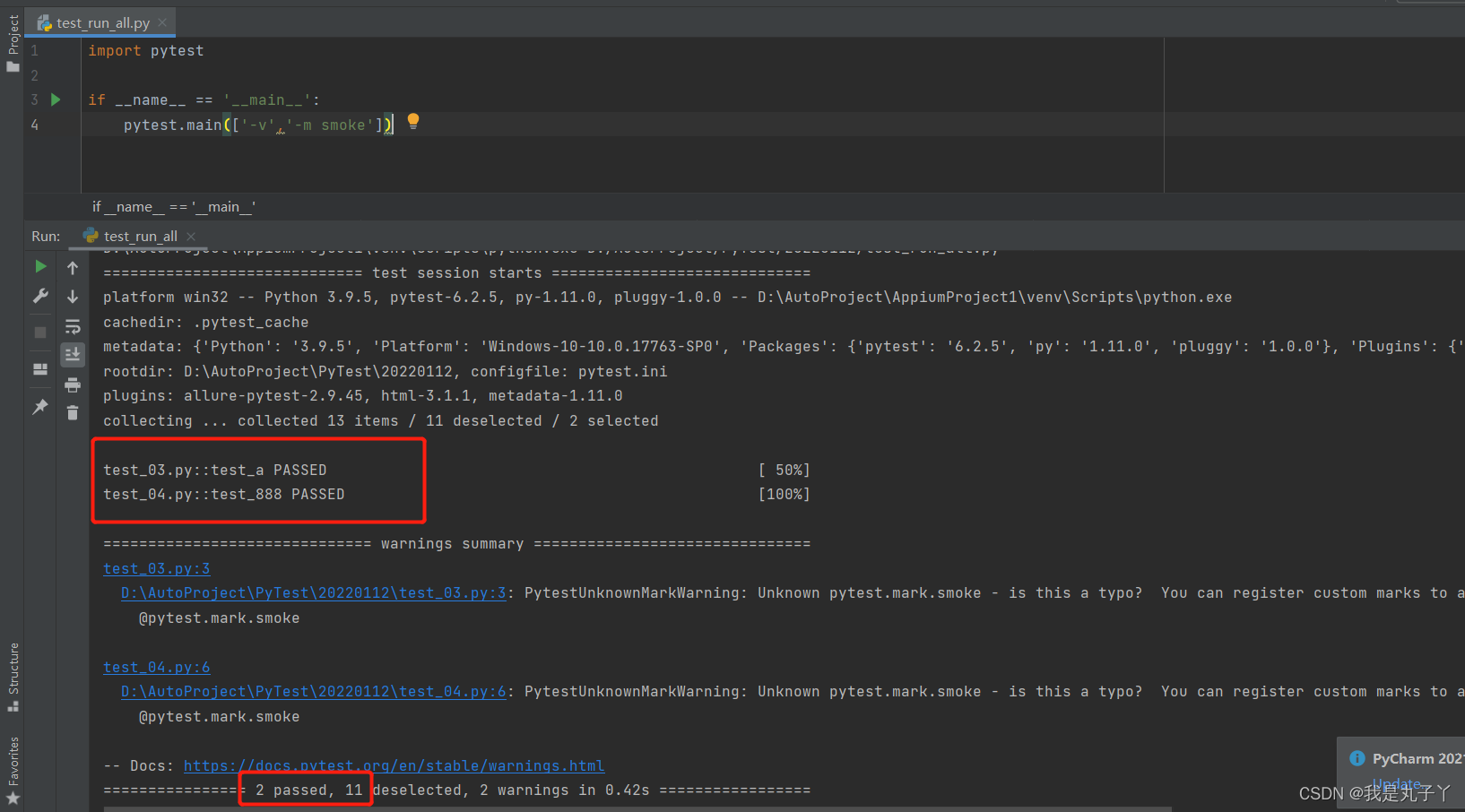Click the 'cachedir: .pytest_cache' output line
Screen dimensions: 1465x812
point(206,322)
